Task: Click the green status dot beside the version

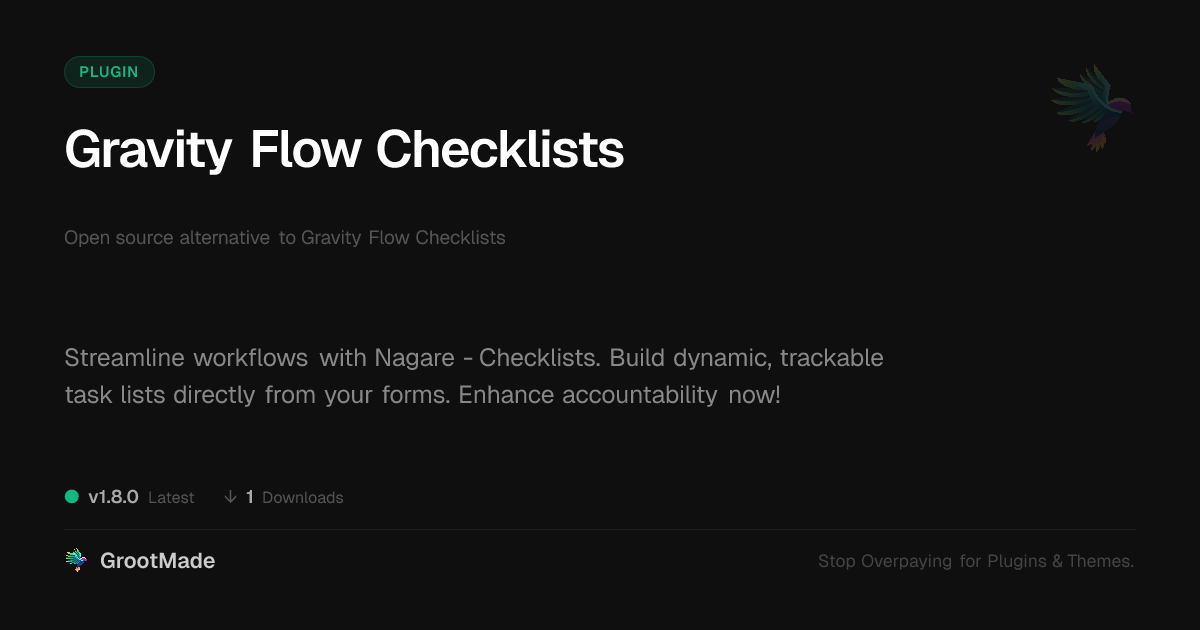Action: point(72,497)
